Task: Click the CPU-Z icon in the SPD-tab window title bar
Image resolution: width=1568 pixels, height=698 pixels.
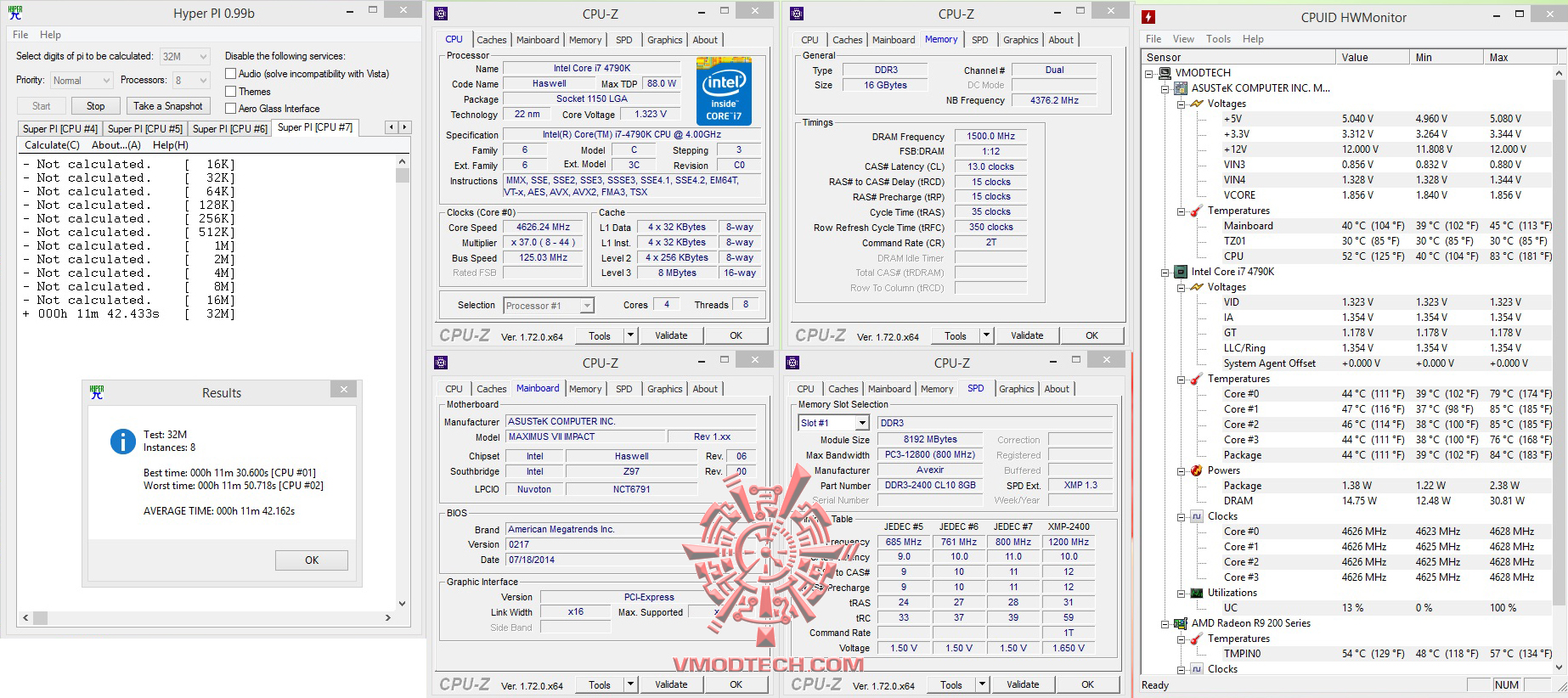Action: (792, 363)
